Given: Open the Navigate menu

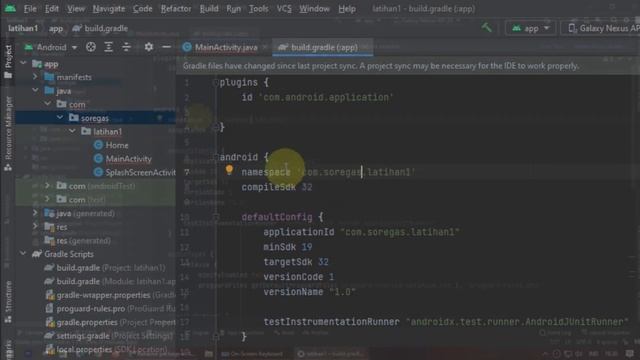Looking at the screenshot, I should 109,9.
